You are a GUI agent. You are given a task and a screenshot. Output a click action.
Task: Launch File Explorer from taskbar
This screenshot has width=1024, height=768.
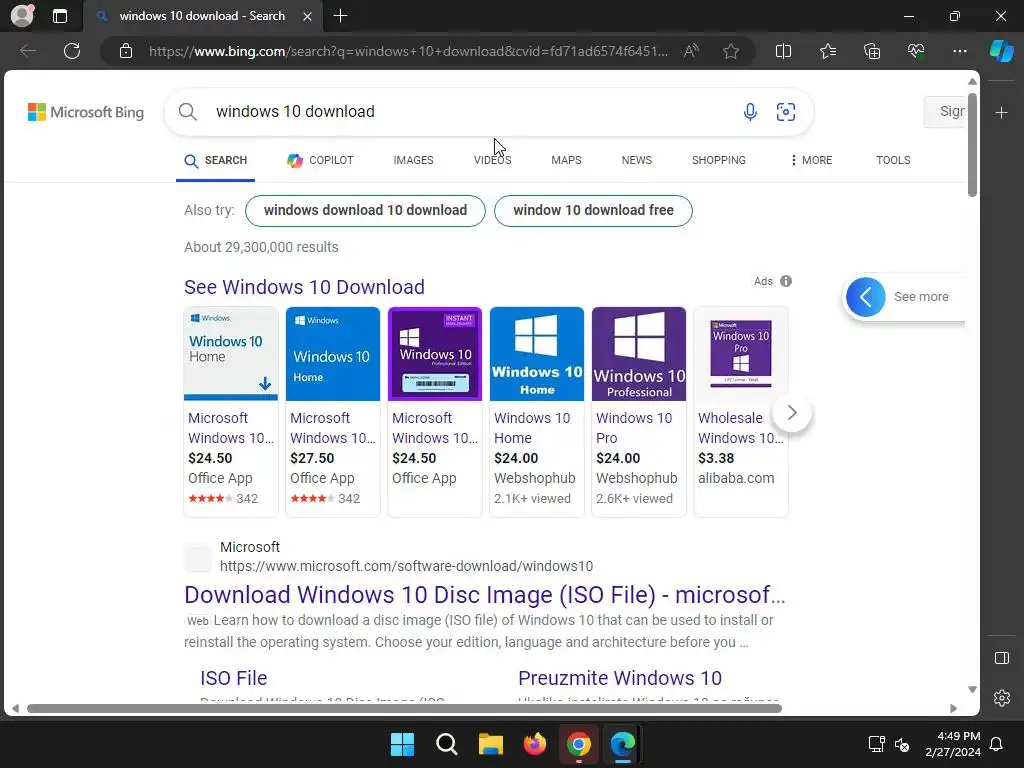tap(490, 744)
